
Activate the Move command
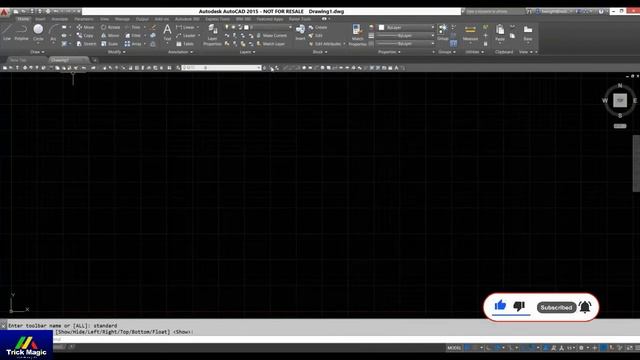click(x=85, y=27)
